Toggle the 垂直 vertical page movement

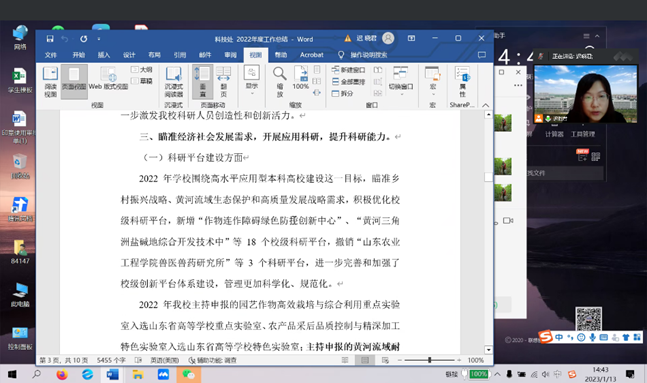tap(203, 82)
